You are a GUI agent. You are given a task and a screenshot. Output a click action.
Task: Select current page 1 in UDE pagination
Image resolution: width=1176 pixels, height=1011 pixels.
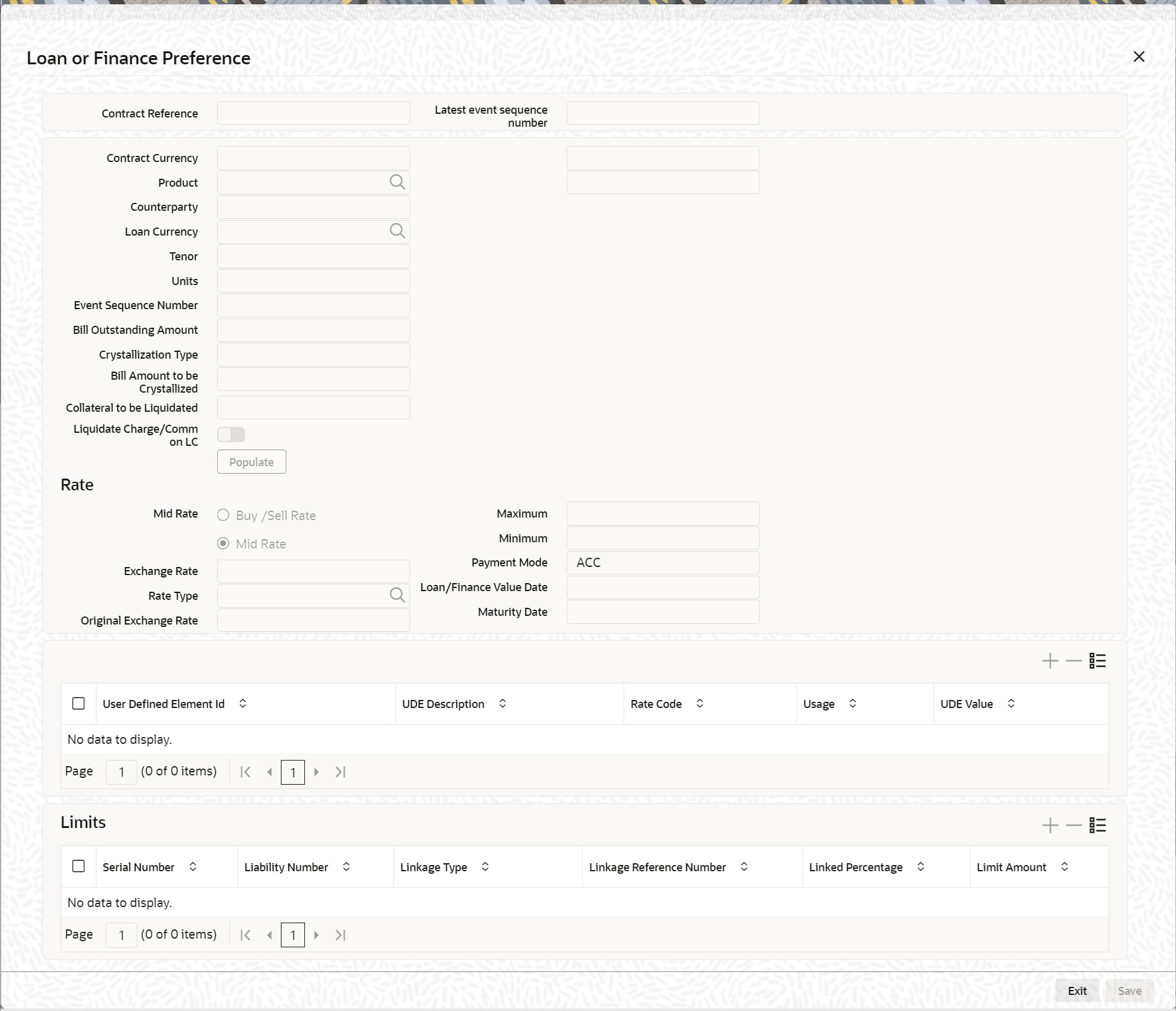pos(293,772)
